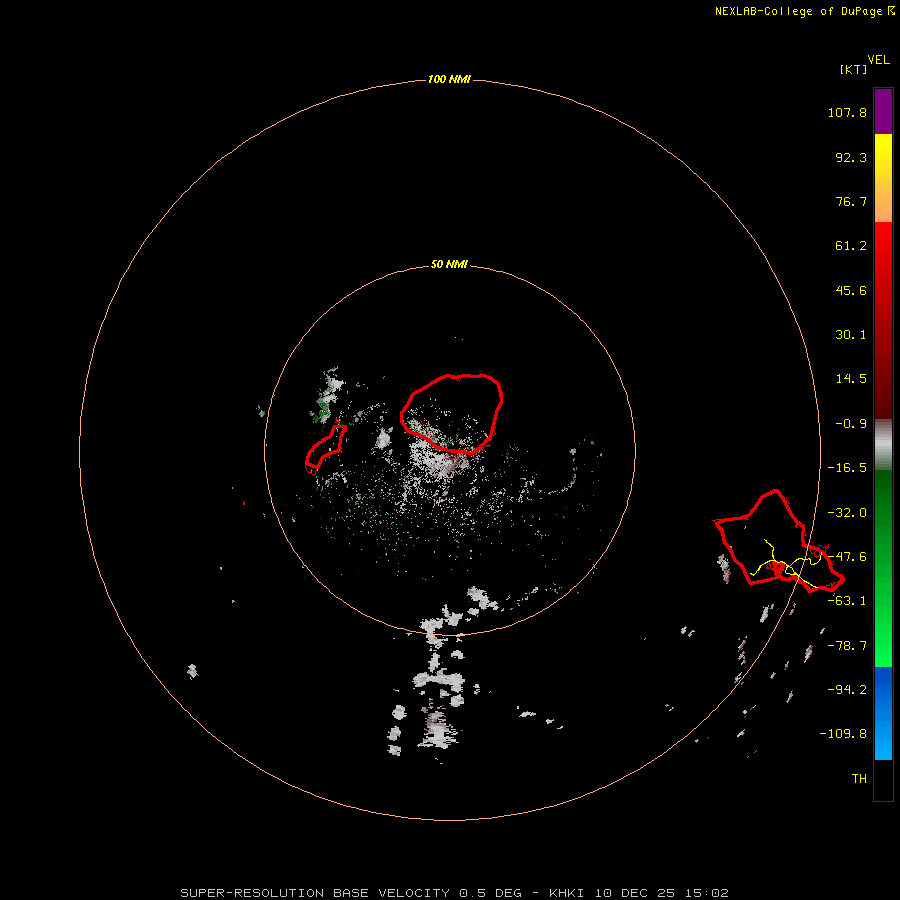Viewport: 900px width, 900px height.
Task: Click the large central island outline
Action: tap(452, 414)
